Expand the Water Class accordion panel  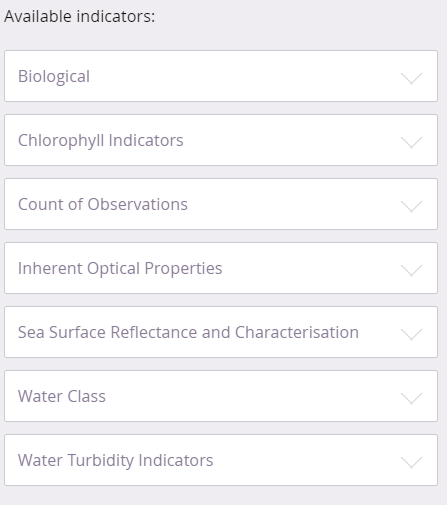(x=221, y=396)
